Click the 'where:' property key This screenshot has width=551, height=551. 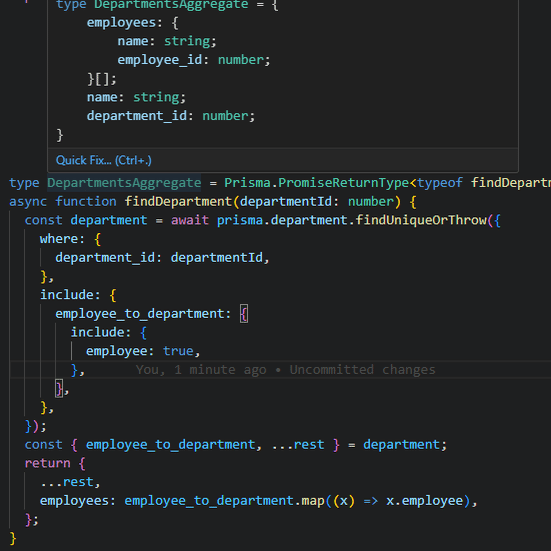[62, 239]
